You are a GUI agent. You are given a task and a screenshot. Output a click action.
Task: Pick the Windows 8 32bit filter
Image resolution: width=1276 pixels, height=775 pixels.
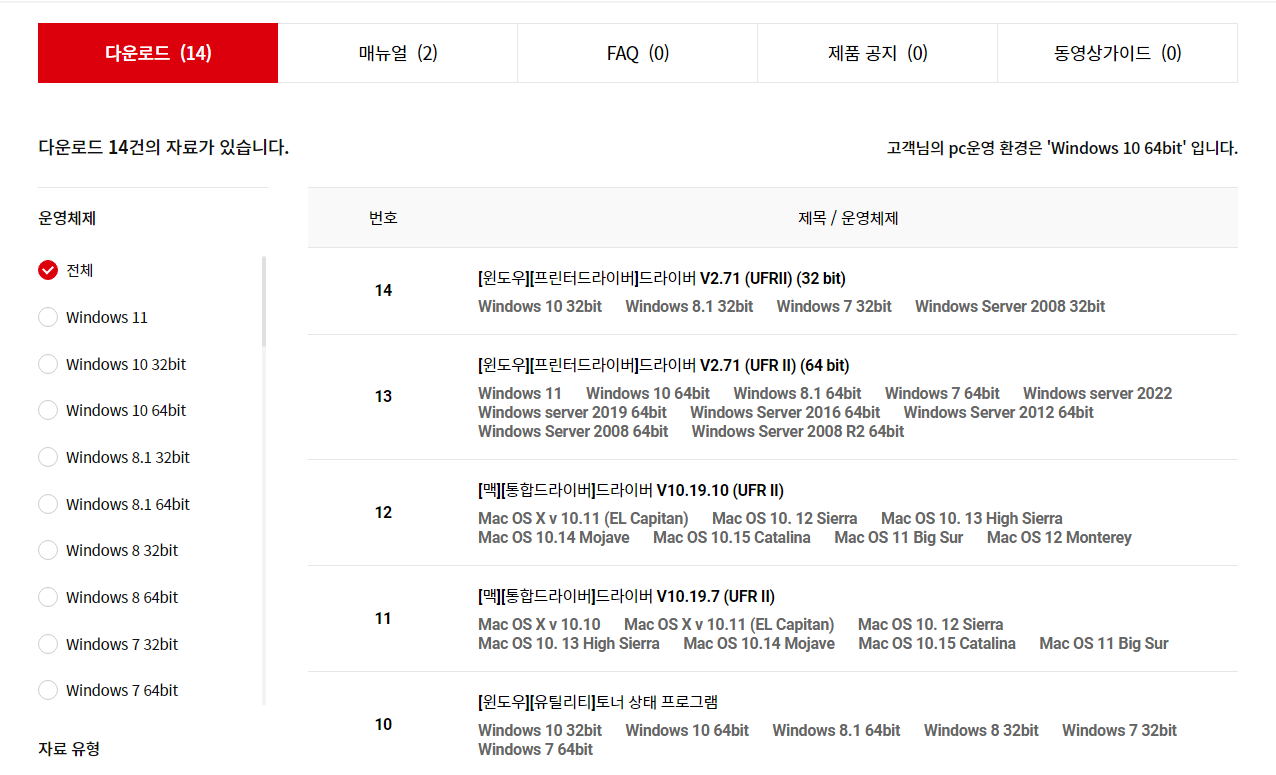(x=48, y=550)
